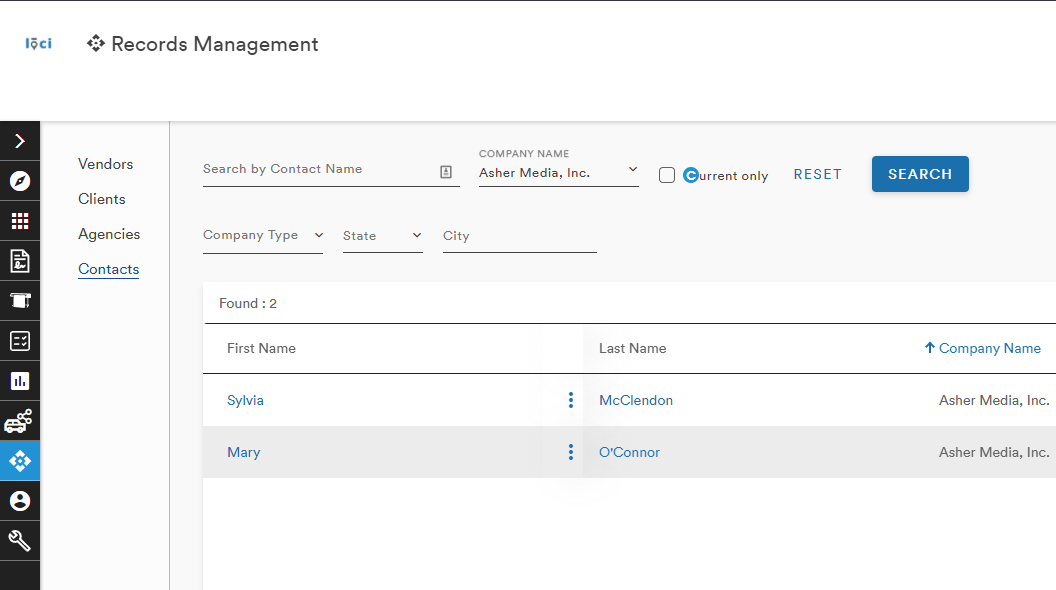Sort by Company Name column header

pos(990,348)
